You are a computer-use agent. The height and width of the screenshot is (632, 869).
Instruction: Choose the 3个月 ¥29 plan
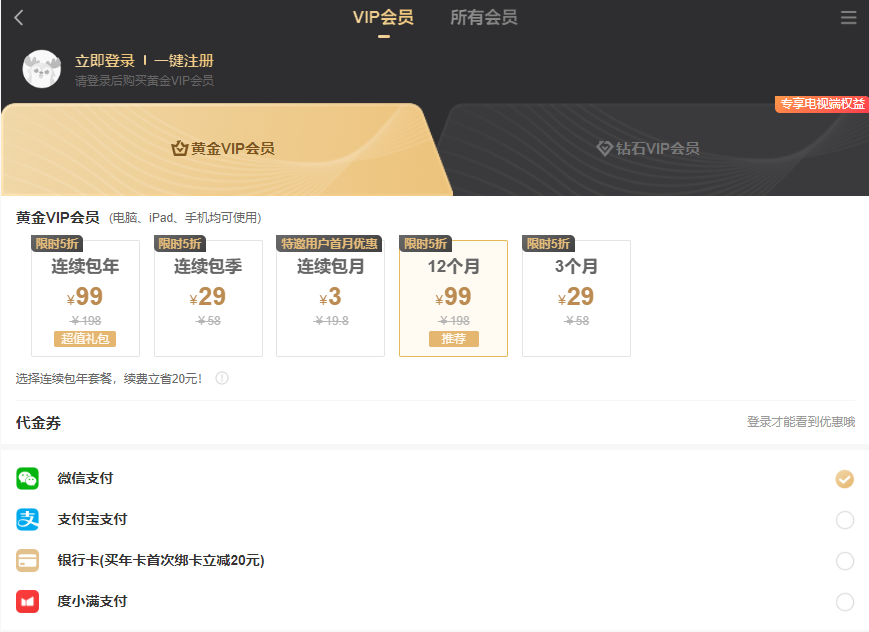576,298
